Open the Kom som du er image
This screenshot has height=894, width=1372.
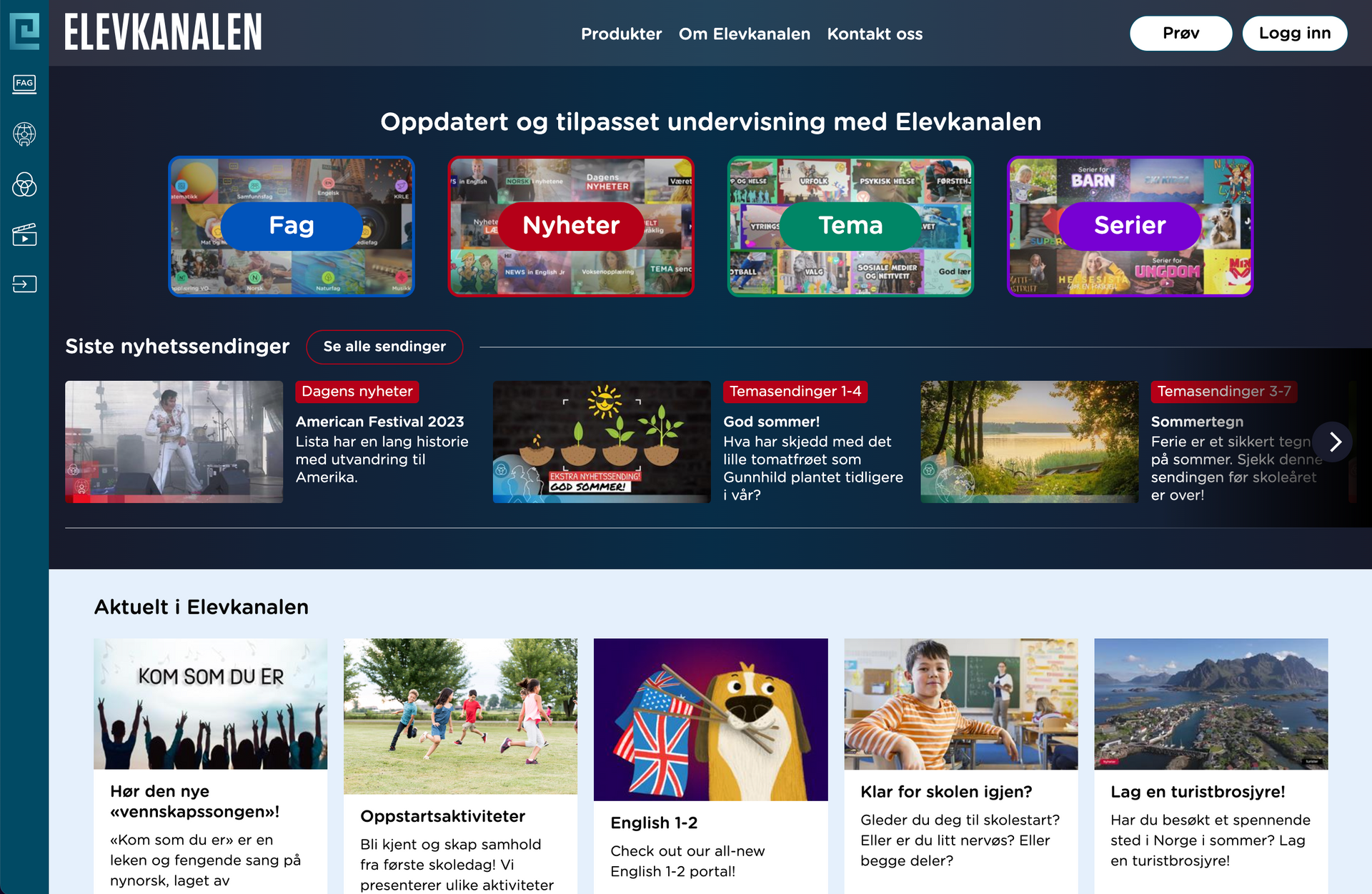(x=210, y=704)
